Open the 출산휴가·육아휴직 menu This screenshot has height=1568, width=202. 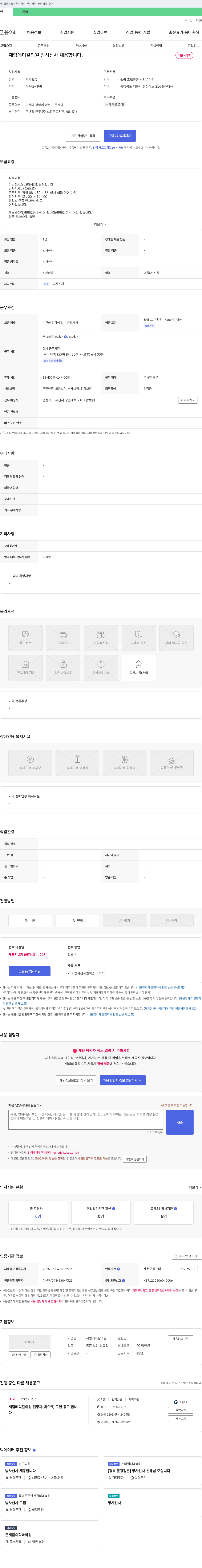point(184,32)
